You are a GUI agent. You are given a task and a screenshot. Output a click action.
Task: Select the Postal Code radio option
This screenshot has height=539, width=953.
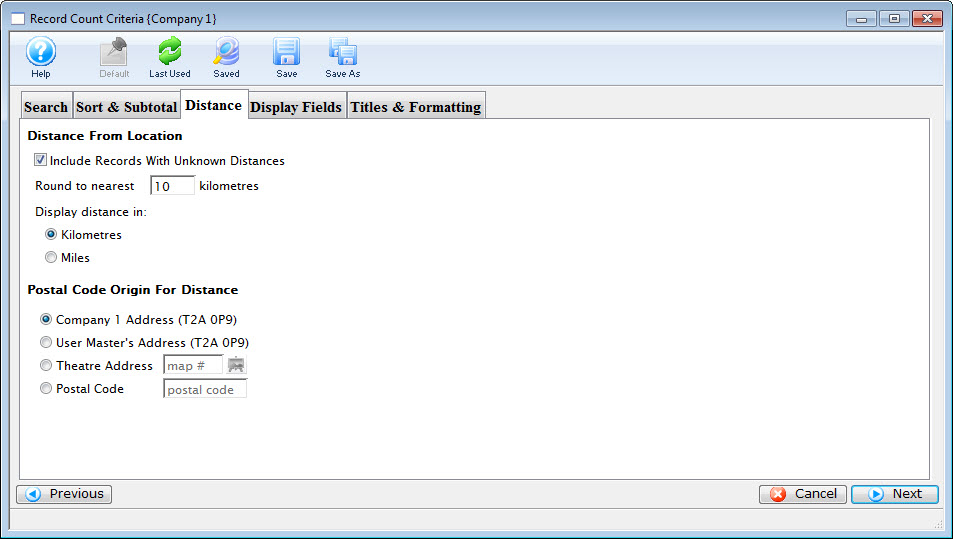[x=46, y=389]
